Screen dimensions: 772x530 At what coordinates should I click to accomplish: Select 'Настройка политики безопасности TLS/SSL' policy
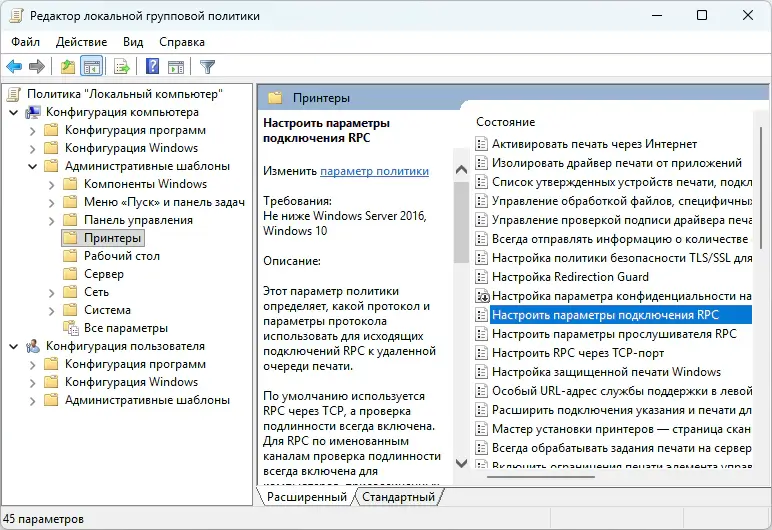point(621,258)
